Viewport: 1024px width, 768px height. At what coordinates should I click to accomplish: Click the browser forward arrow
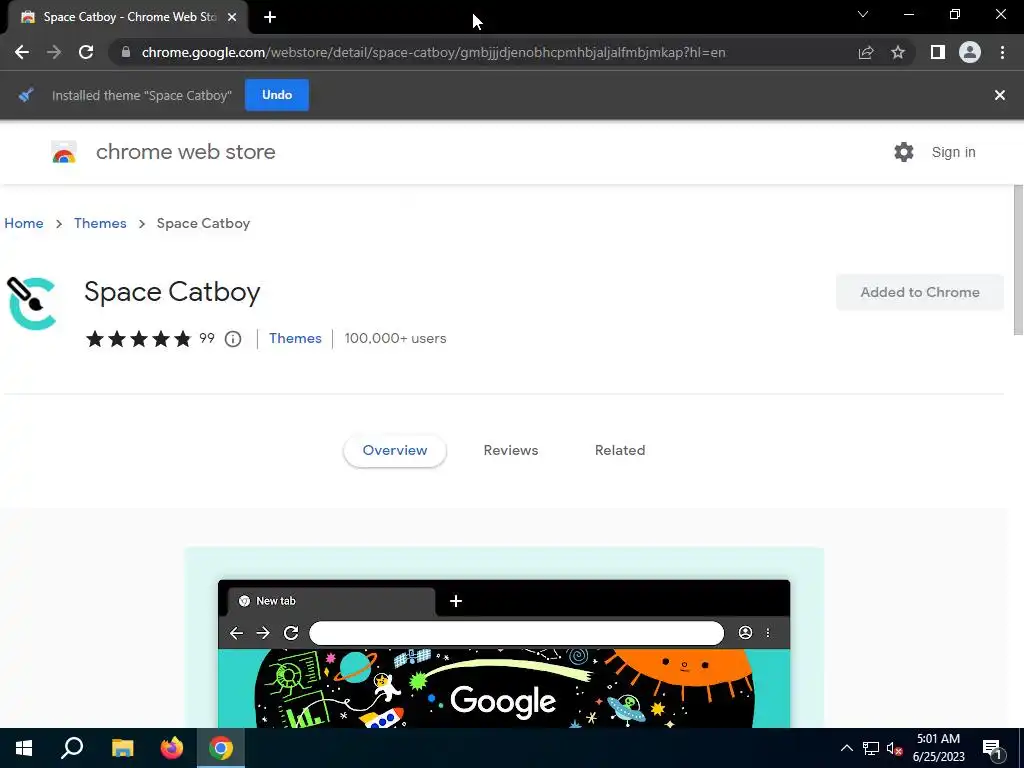coord(54,52)
